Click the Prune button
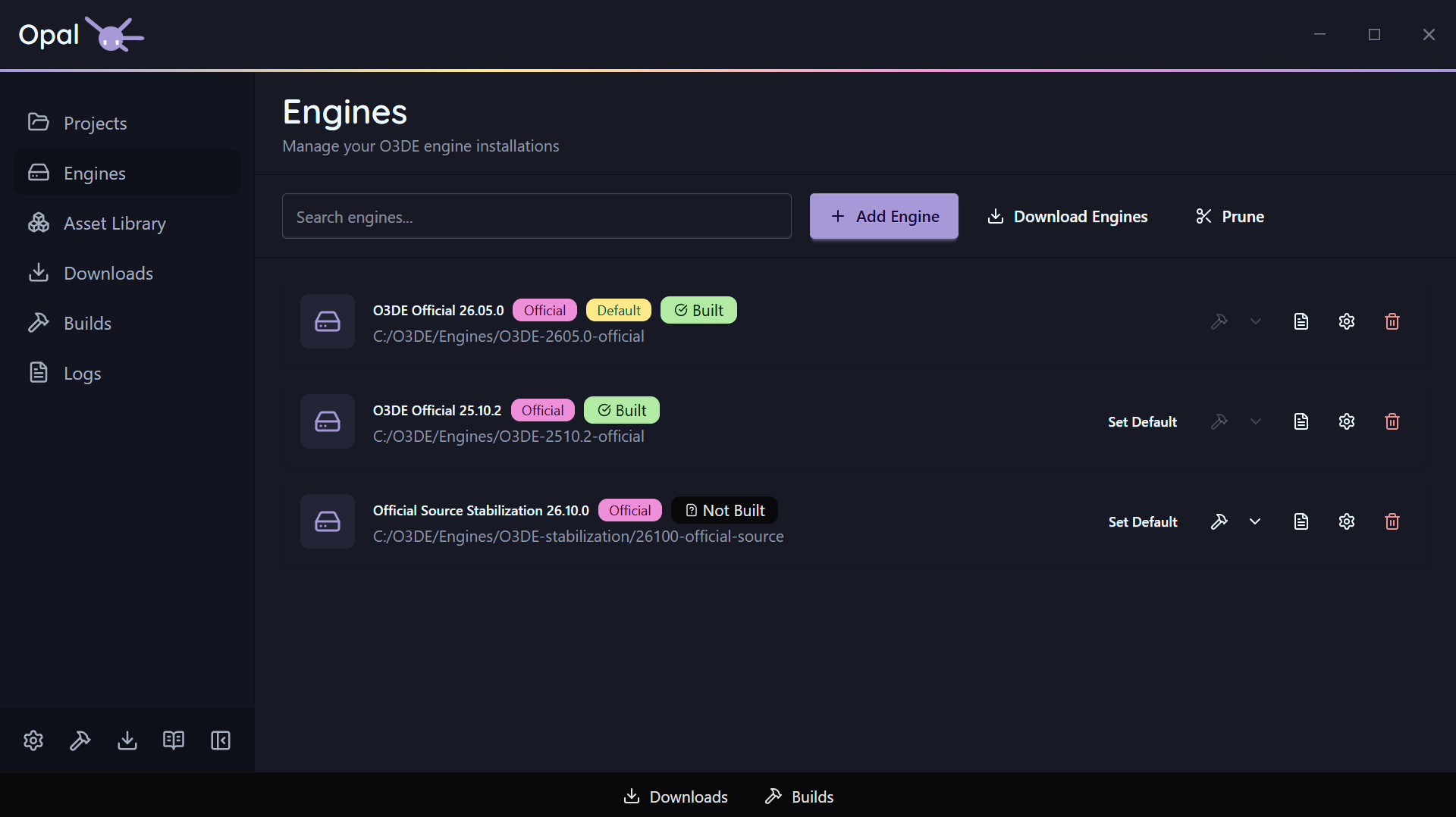Viewport: 1456px width, 817px height. point(1230,216)
